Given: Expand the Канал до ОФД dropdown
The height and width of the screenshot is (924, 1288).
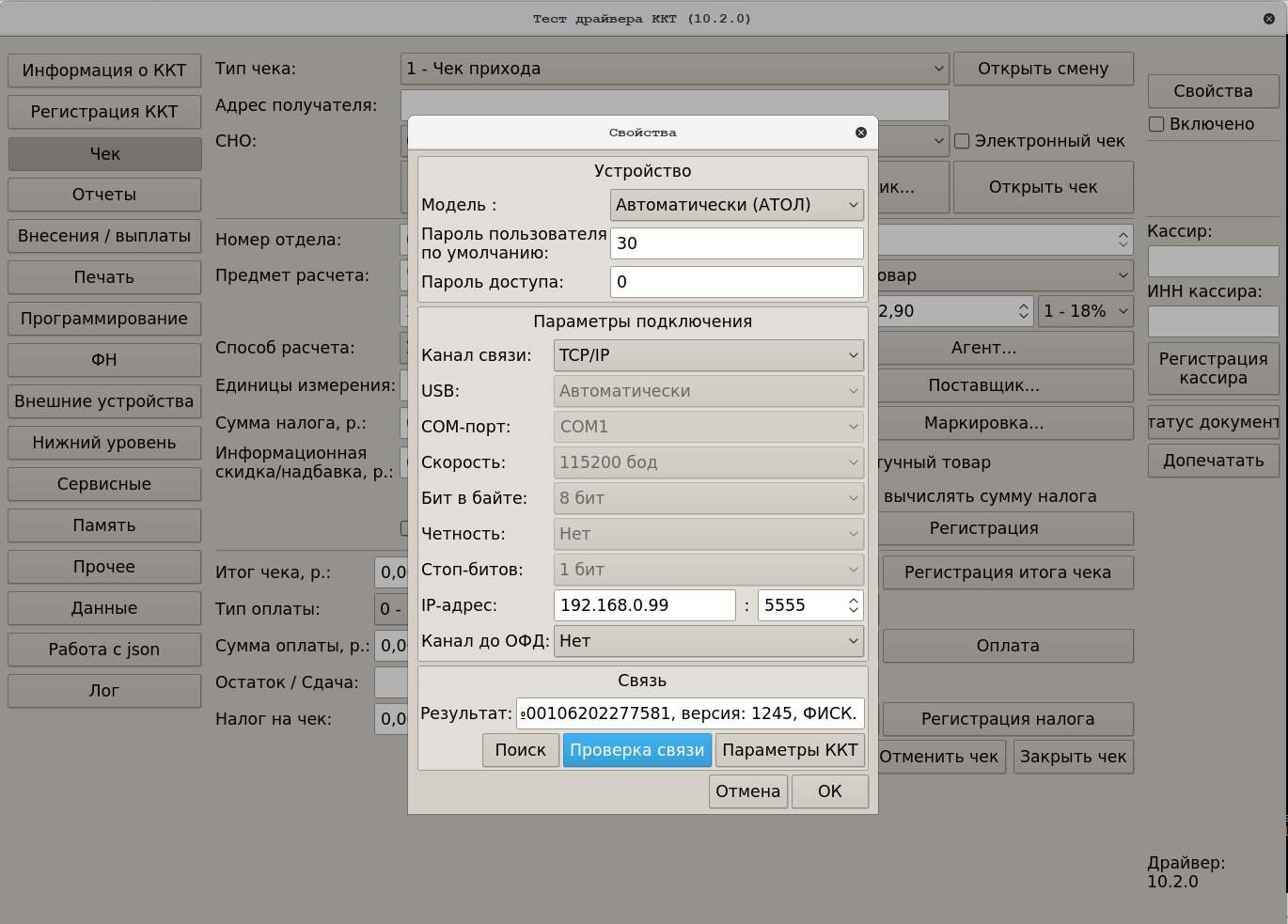Looking at the screenshot, I should 708,641.
